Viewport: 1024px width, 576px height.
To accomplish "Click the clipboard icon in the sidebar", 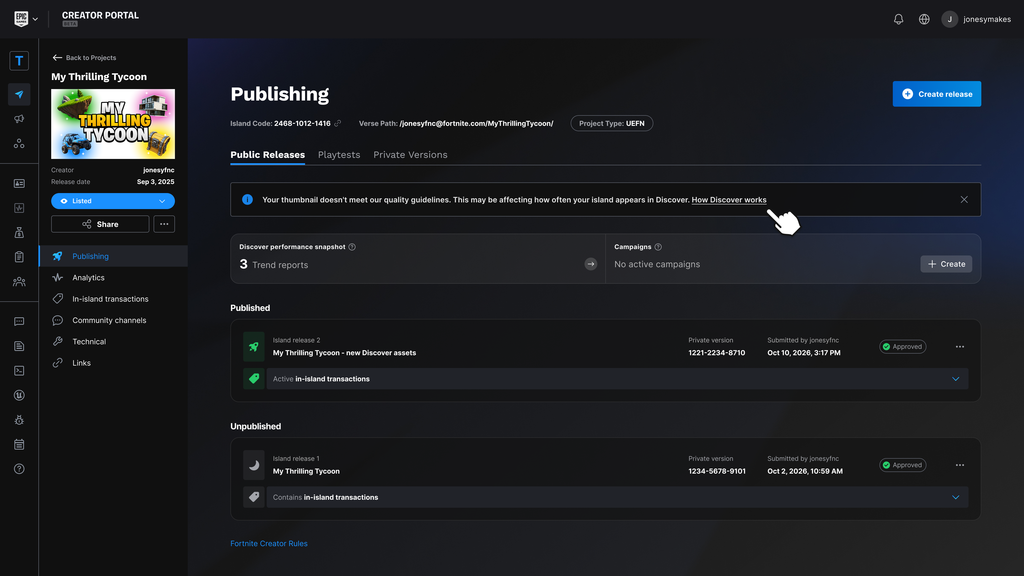I will (19, 257).
